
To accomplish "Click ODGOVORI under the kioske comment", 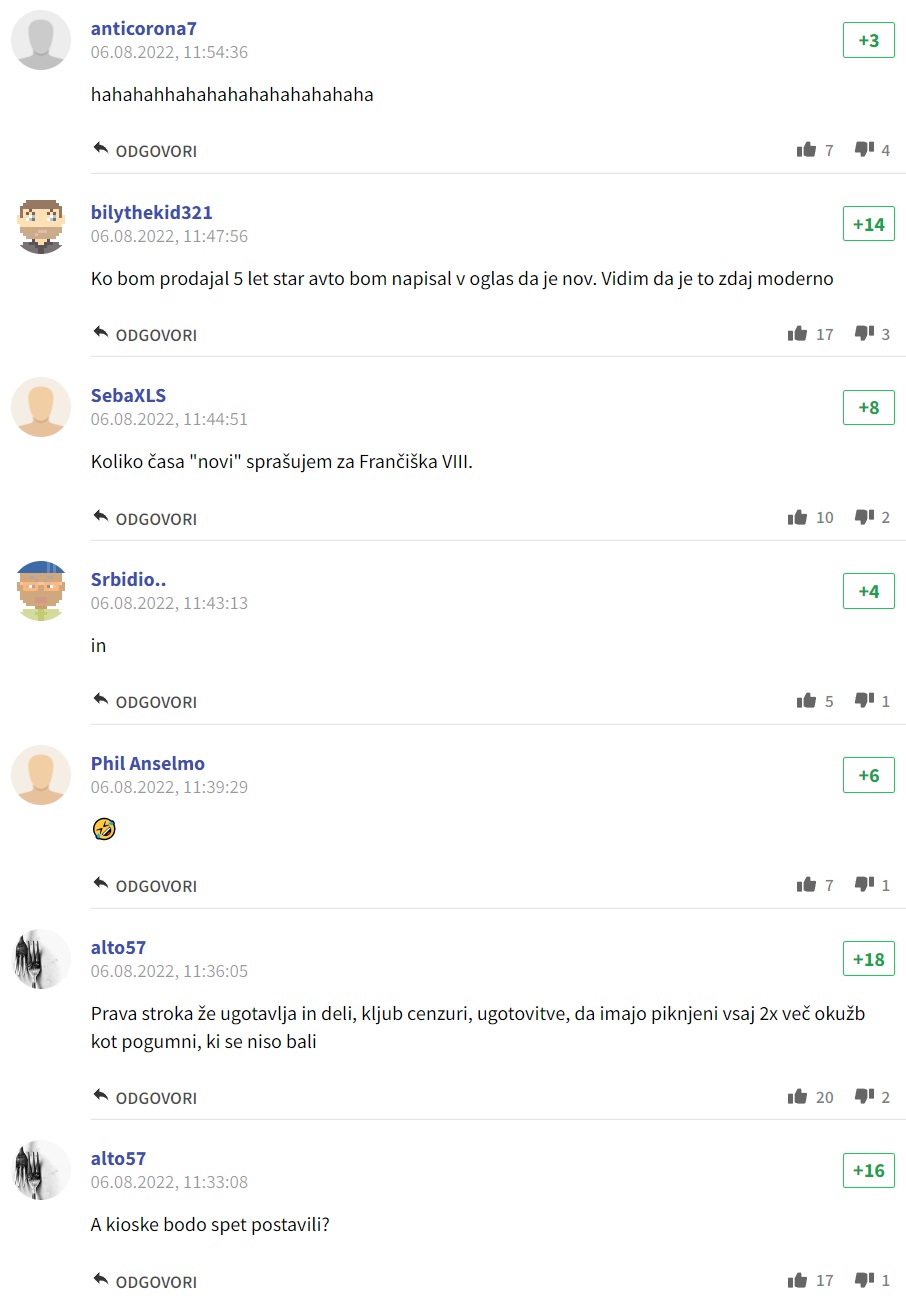I will (145, 1282).
